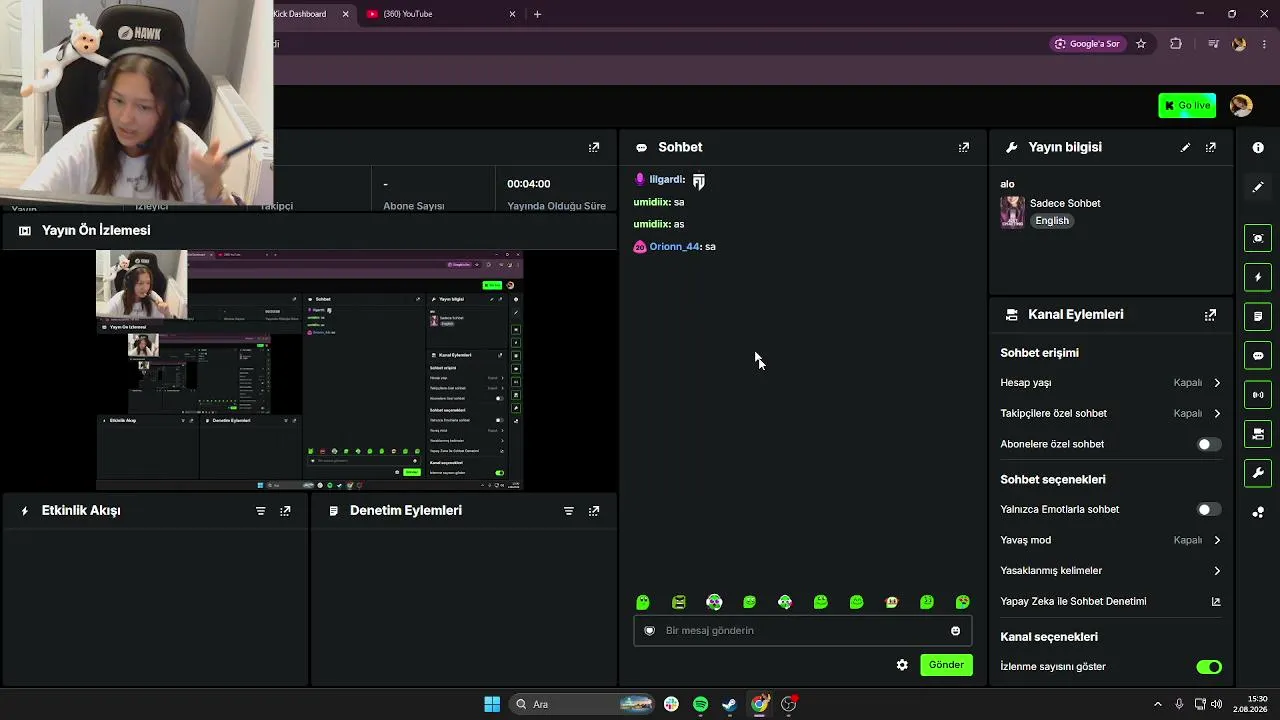Insert the last green emote in the row
This screenshot has height=720, width=1280.
tap(963, 602)
